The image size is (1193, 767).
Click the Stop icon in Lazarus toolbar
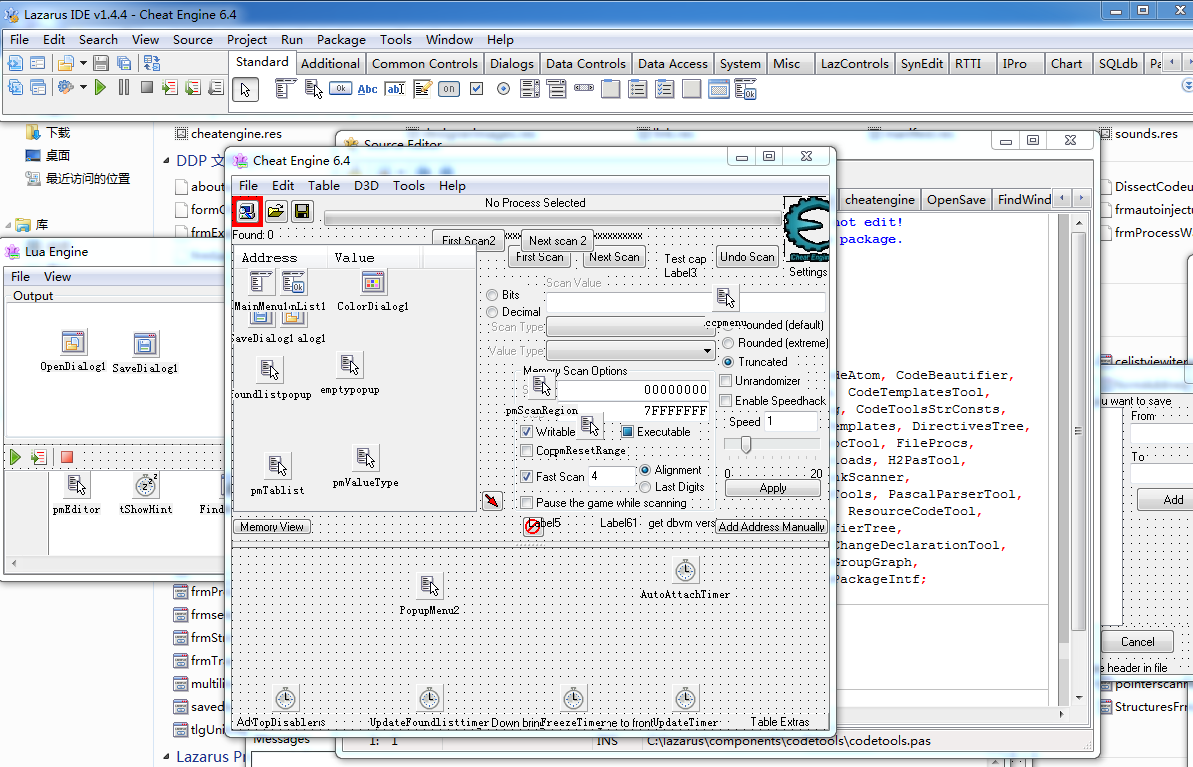point(147,88)
